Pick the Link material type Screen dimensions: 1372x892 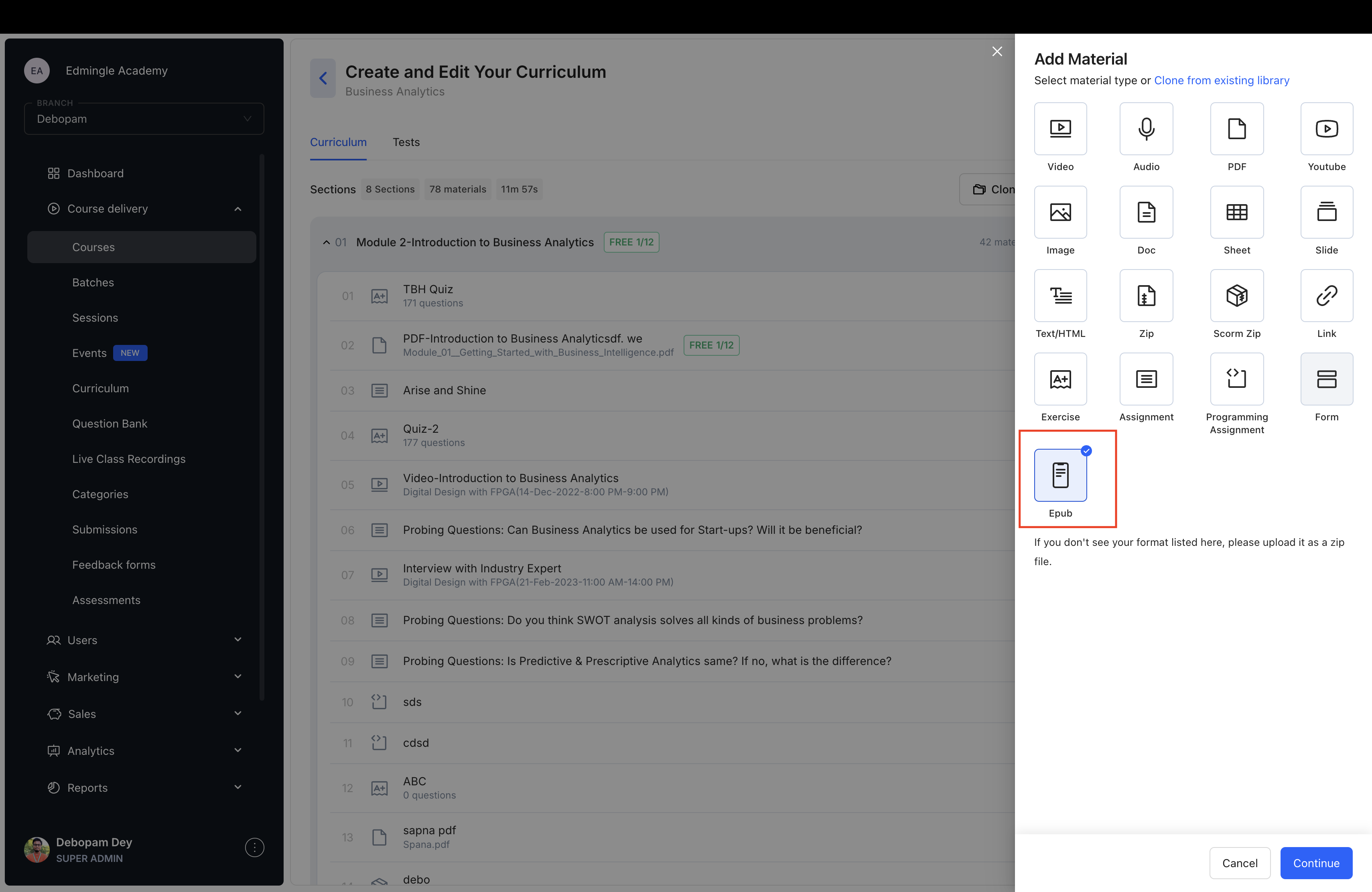pos(1326,296)
